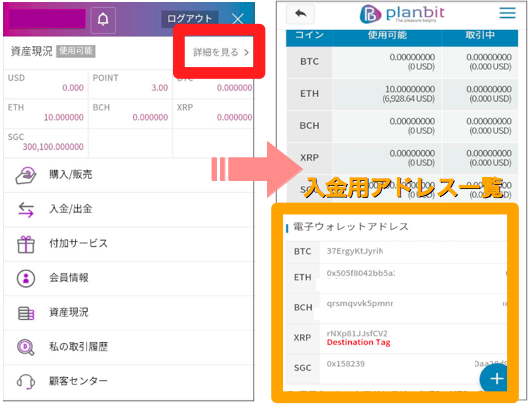The height and width of the screenshot is (409, 530).
Task: Select the SGC wallet address 0x158239
Action: 345,364
